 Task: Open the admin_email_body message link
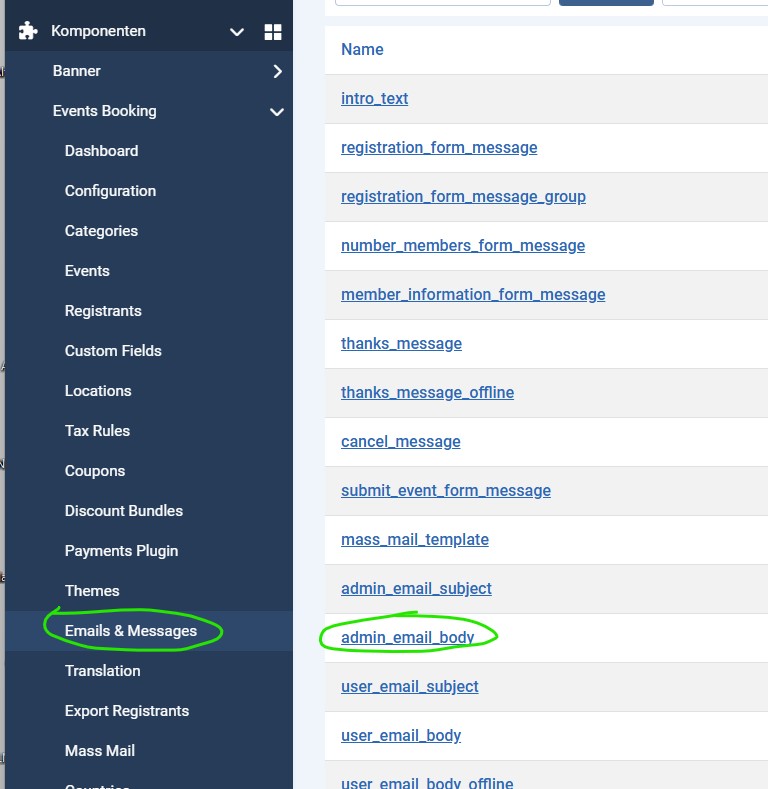point(407,637)
